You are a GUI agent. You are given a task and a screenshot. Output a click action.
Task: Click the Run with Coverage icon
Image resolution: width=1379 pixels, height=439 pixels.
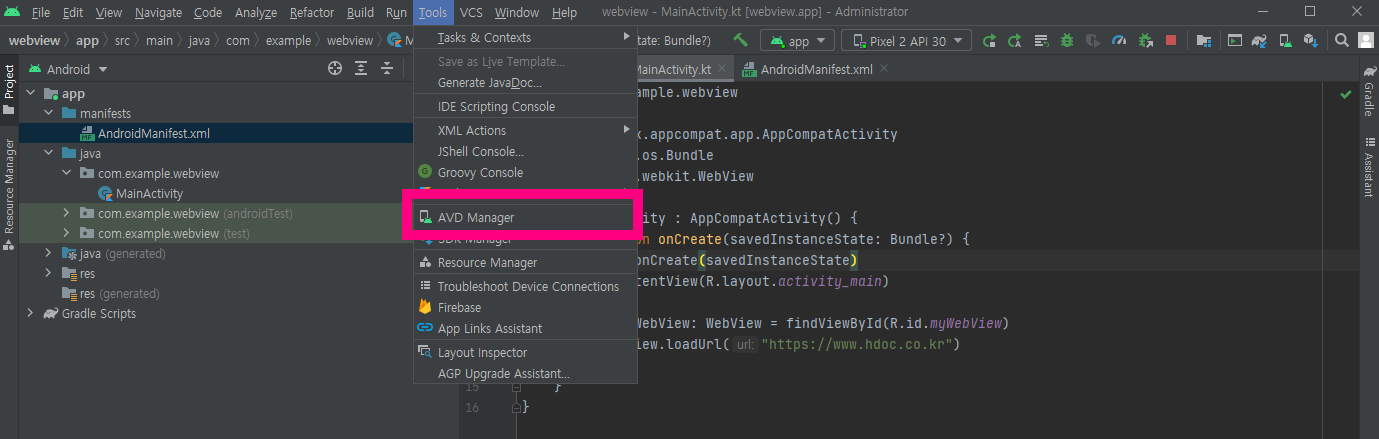coord(1093,41)
